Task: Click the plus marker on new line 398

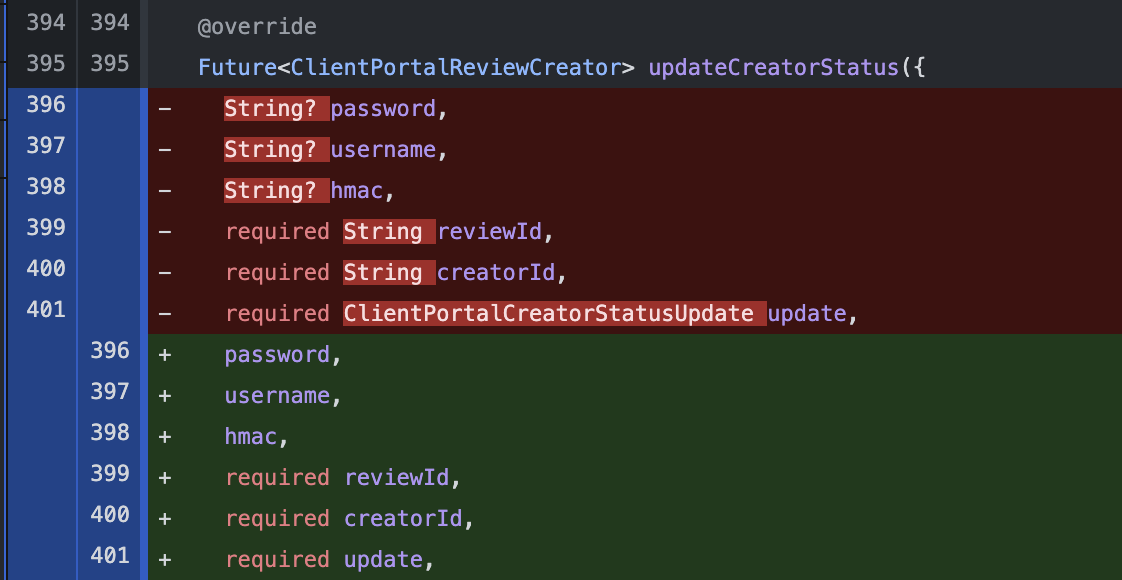Action: [x=165, y=436]
